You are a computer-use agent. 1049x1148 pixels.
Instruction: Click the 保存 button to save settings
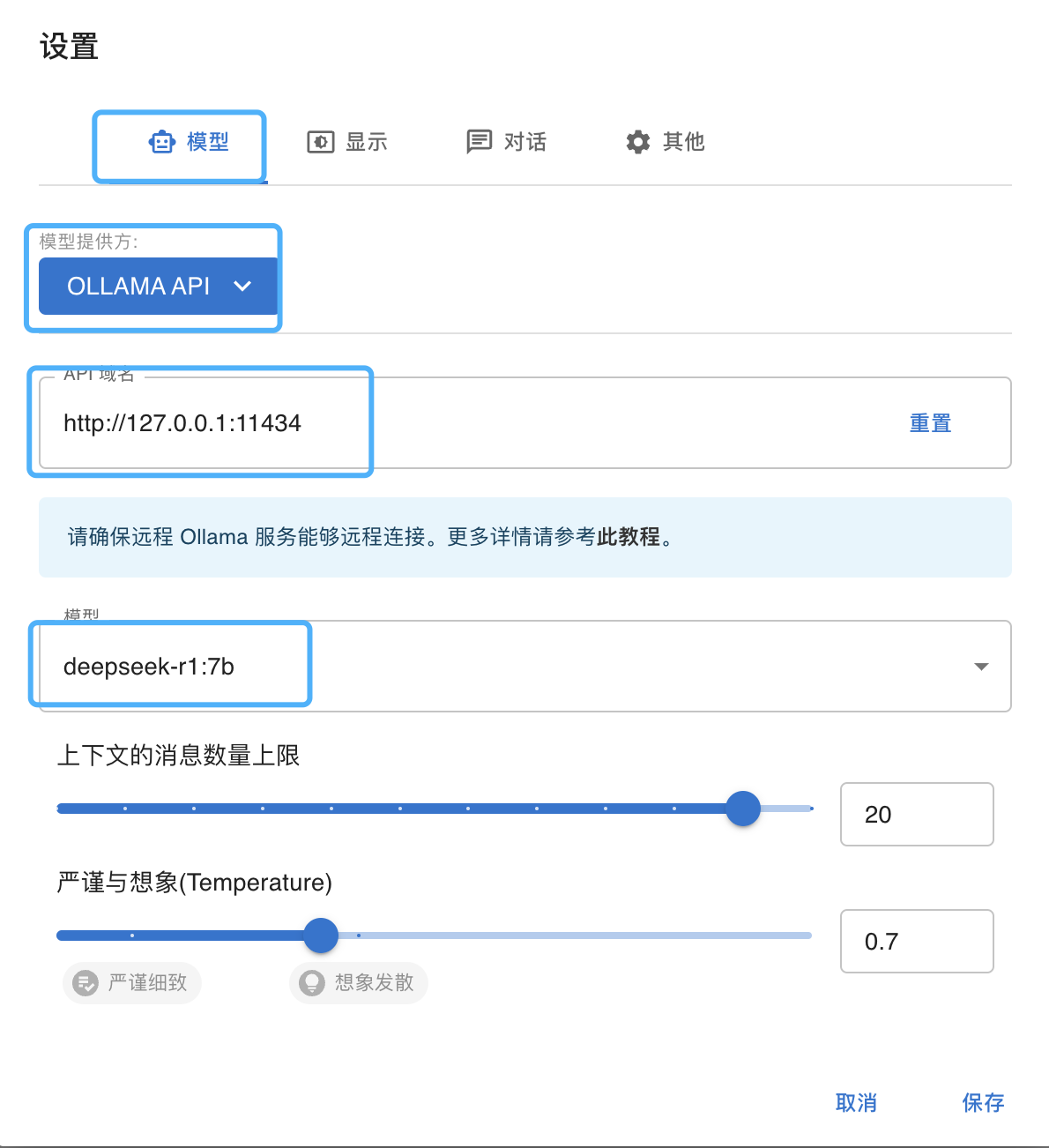(x=982, y=1102)
